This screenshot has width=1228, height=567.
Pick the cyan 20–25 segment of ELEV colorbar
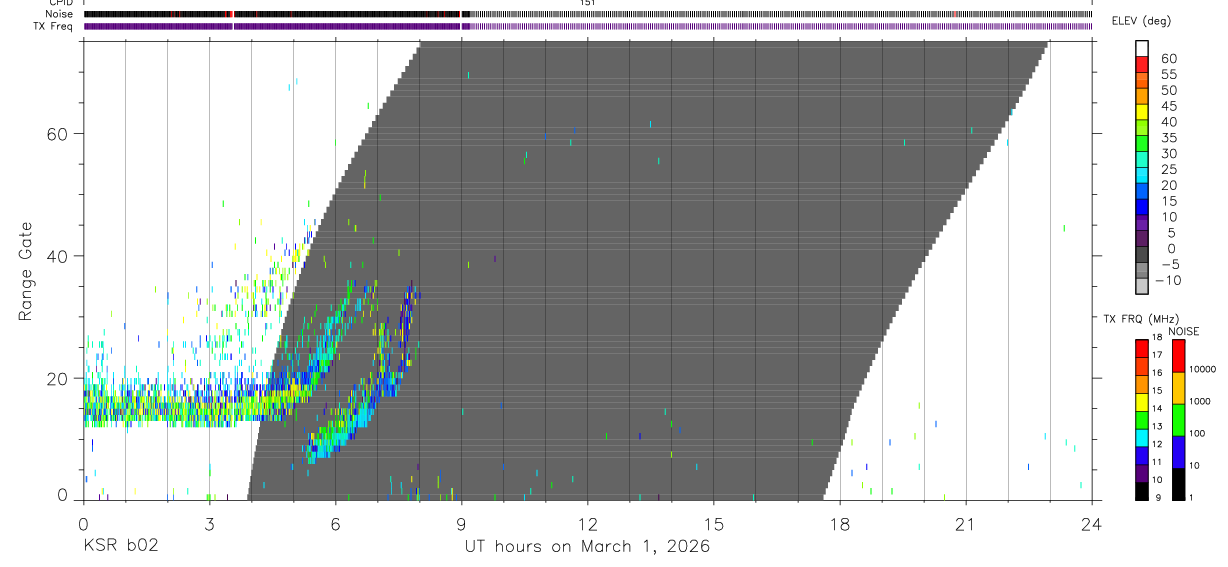1142,175
